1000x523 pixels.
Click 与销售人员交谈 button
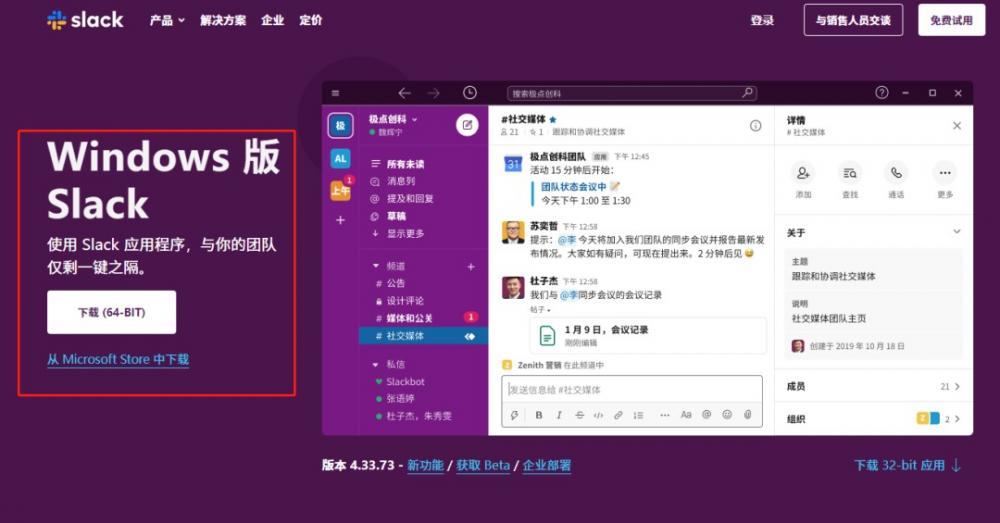tap(853, 20)
